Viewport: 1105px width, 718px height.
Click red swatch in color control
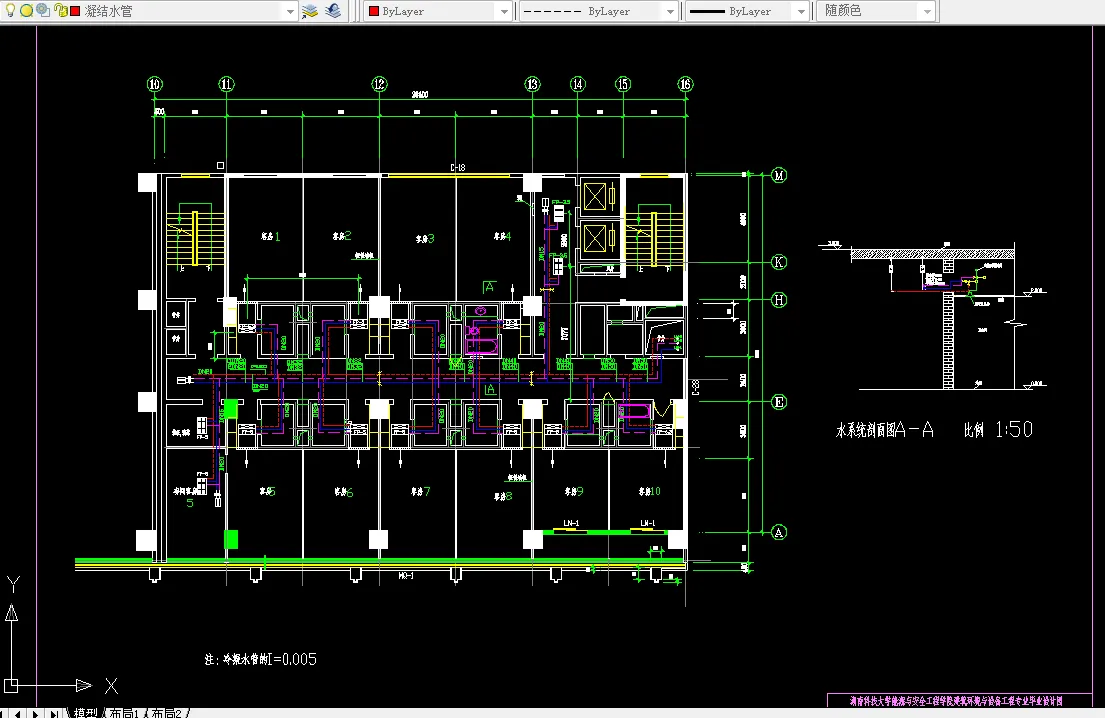(x=374, y=11)
